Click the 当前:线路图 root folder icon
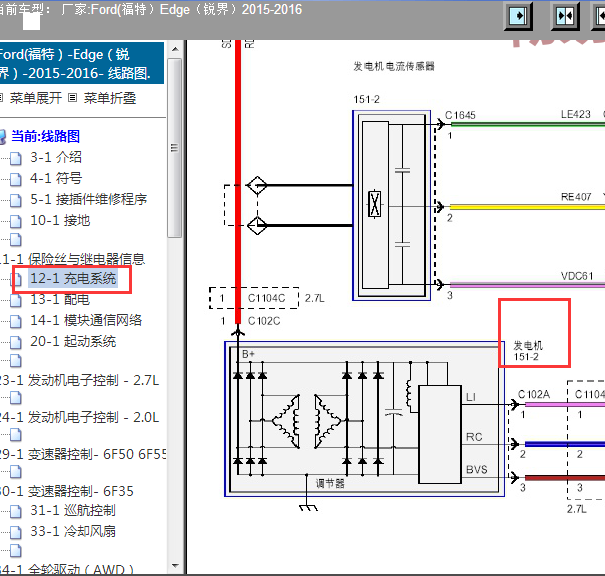The height and width of the screenshot is (576, 605). click(x=3, y=137)
